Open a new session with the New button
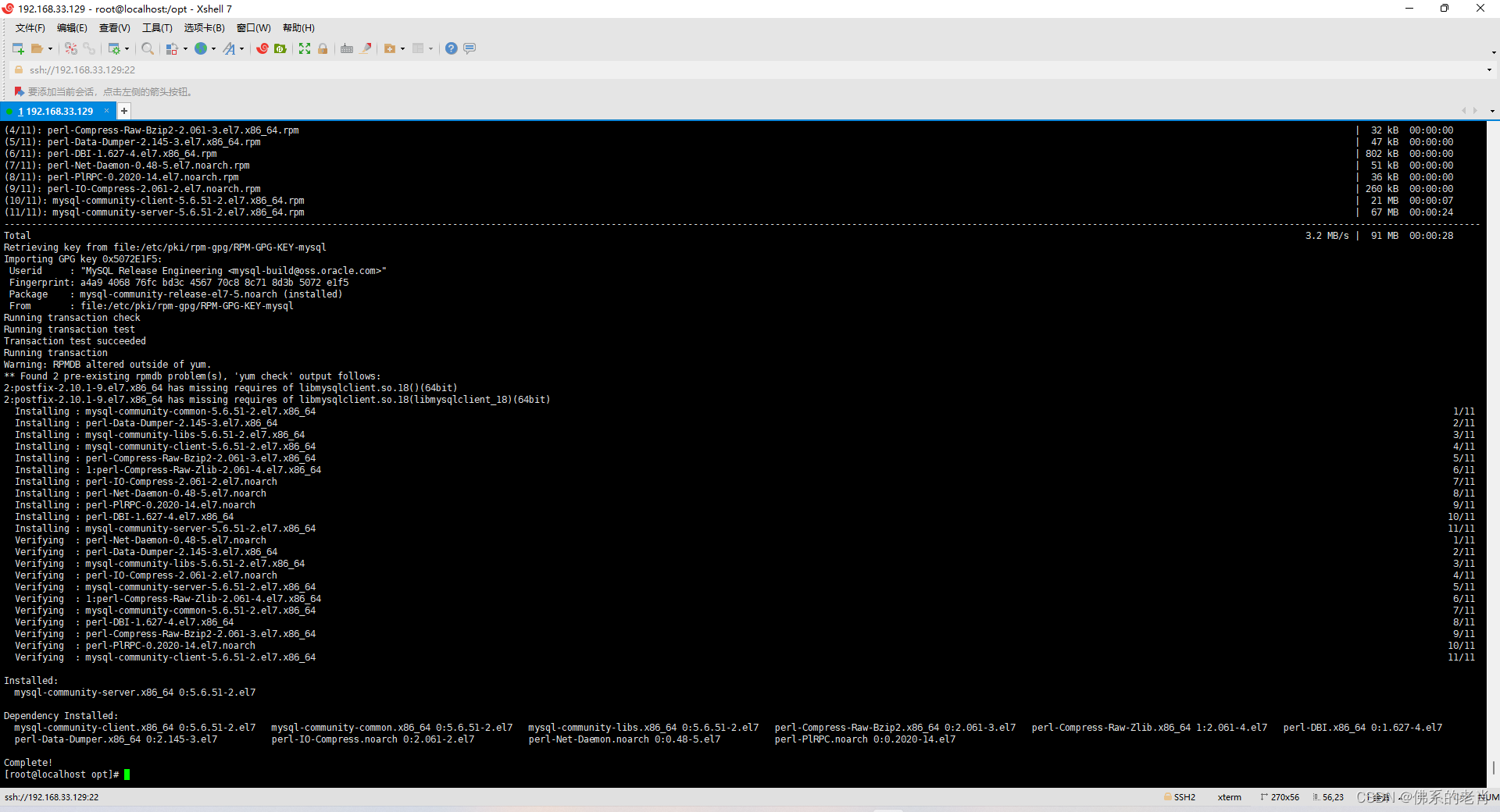This screenshot has width=1500, height=812. 17,48
